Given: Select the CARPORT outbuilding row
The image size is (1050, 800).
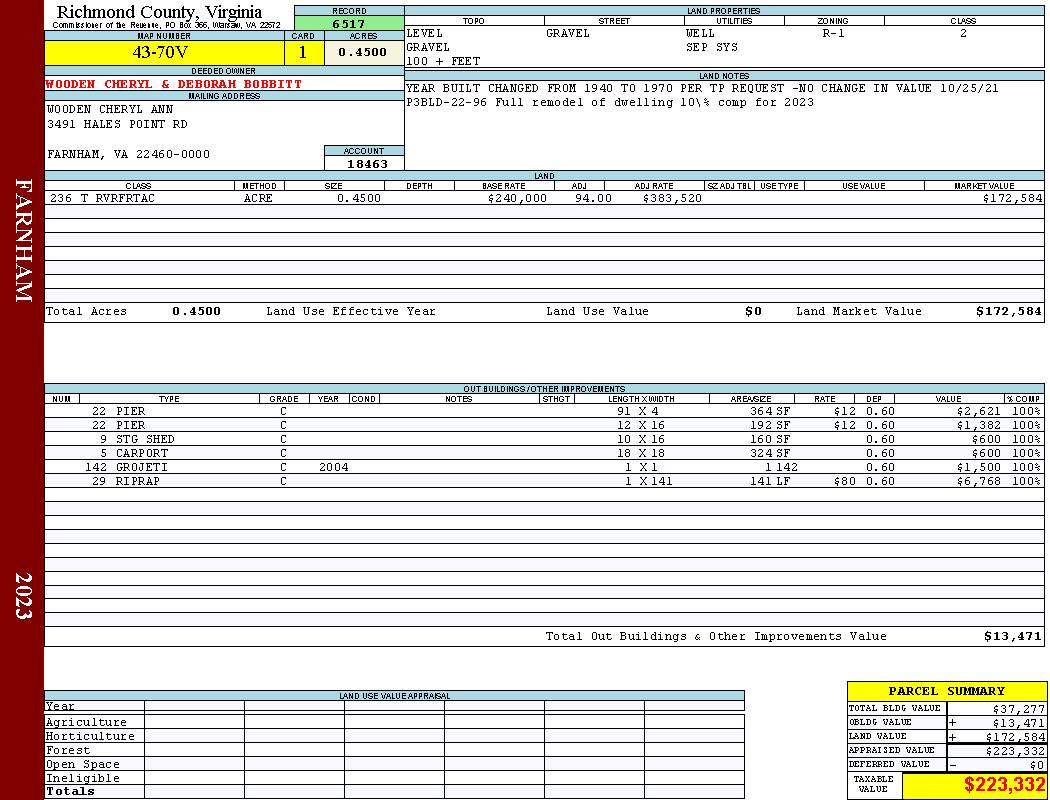Looking at the screenshot, I should [544, 454].
